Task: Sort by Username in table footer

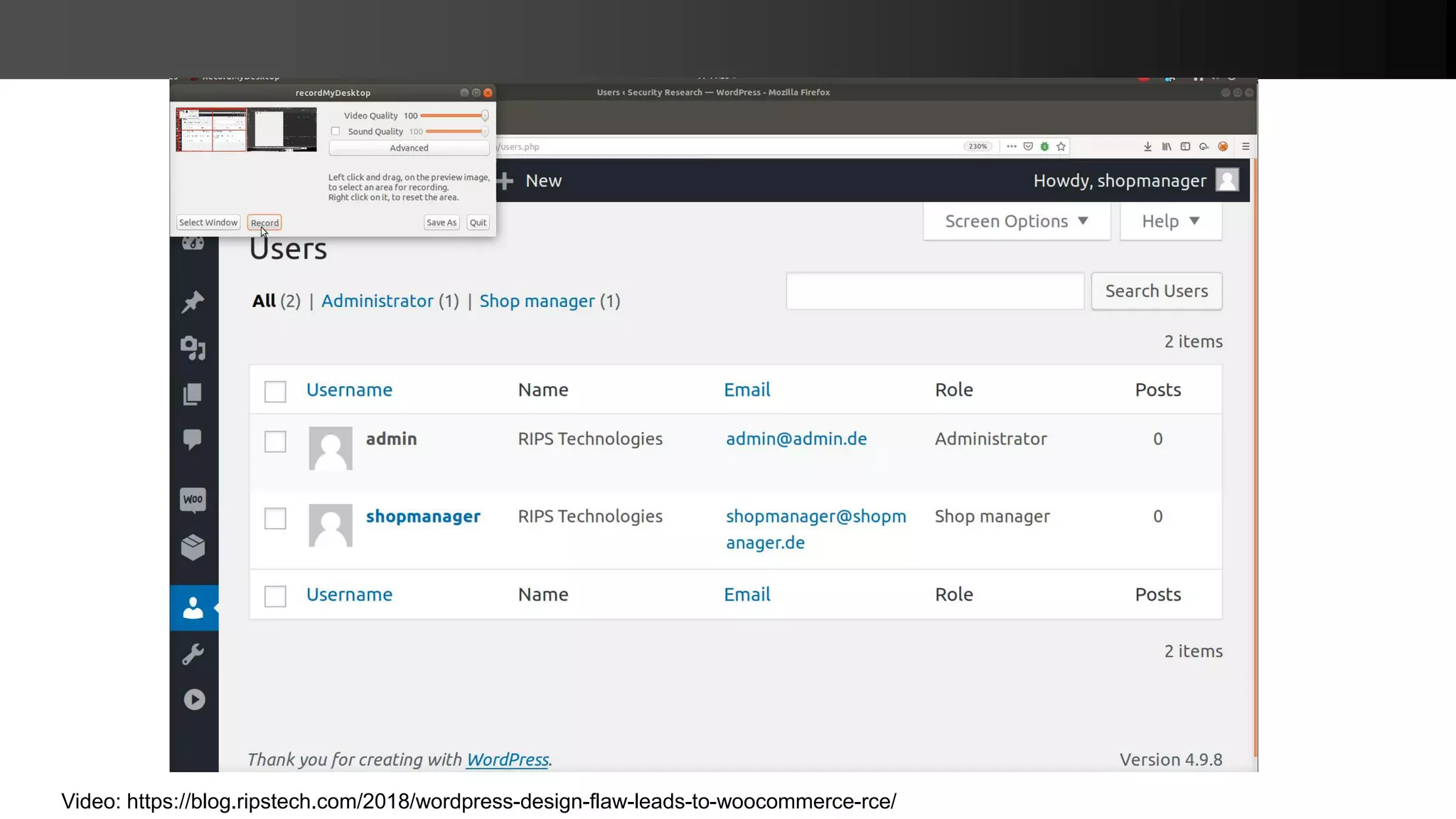Action: tap(349, 594)
